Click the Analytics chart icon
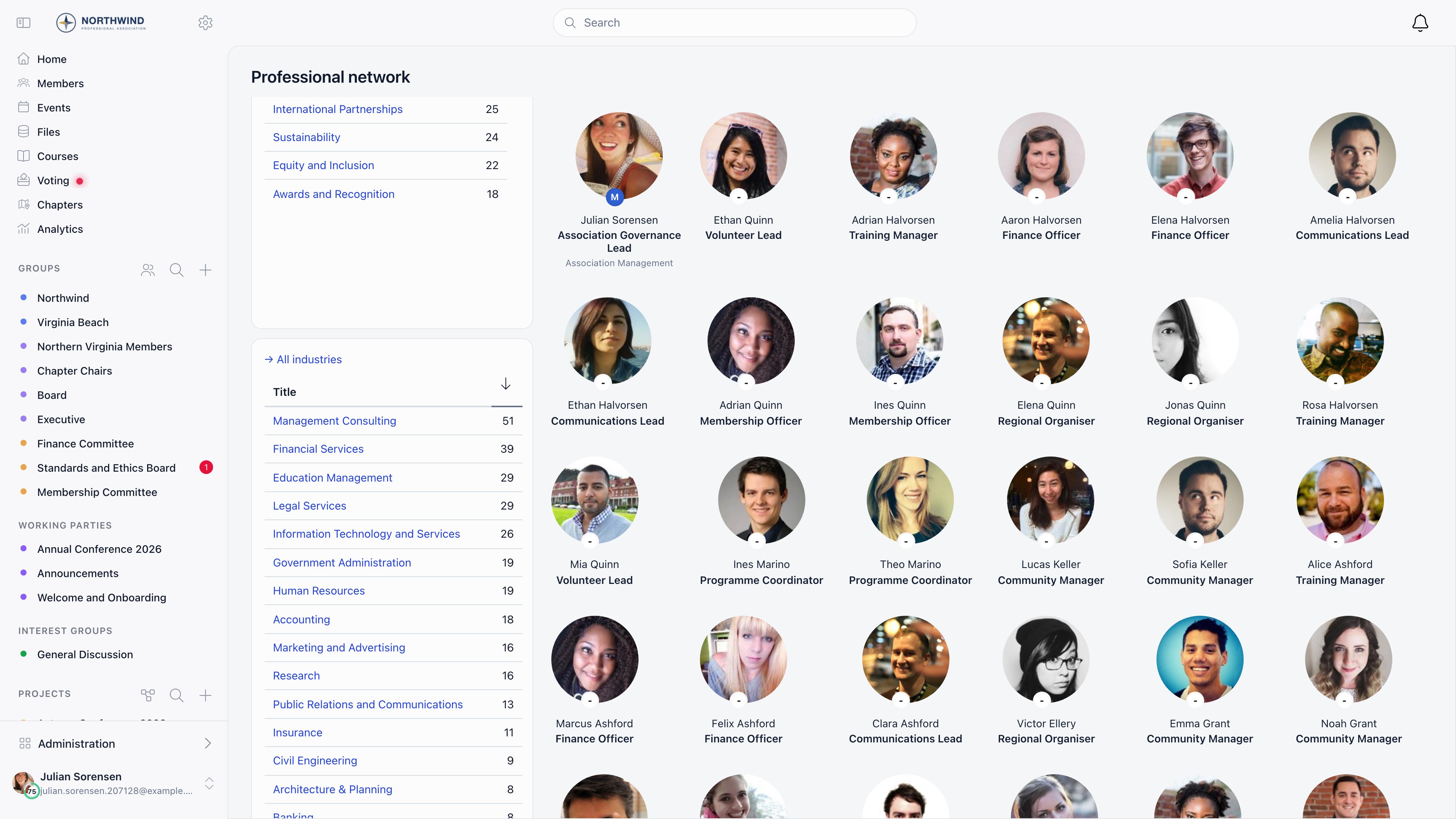The image size is (1456, 819). (23, 229)
